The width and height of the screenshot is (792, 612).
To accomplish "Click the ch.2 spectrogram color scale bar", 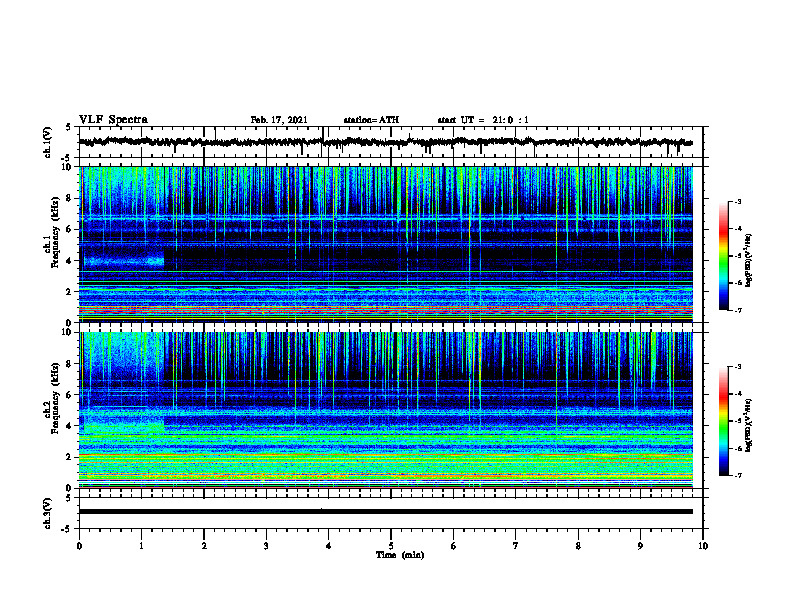I will point(723,421).
